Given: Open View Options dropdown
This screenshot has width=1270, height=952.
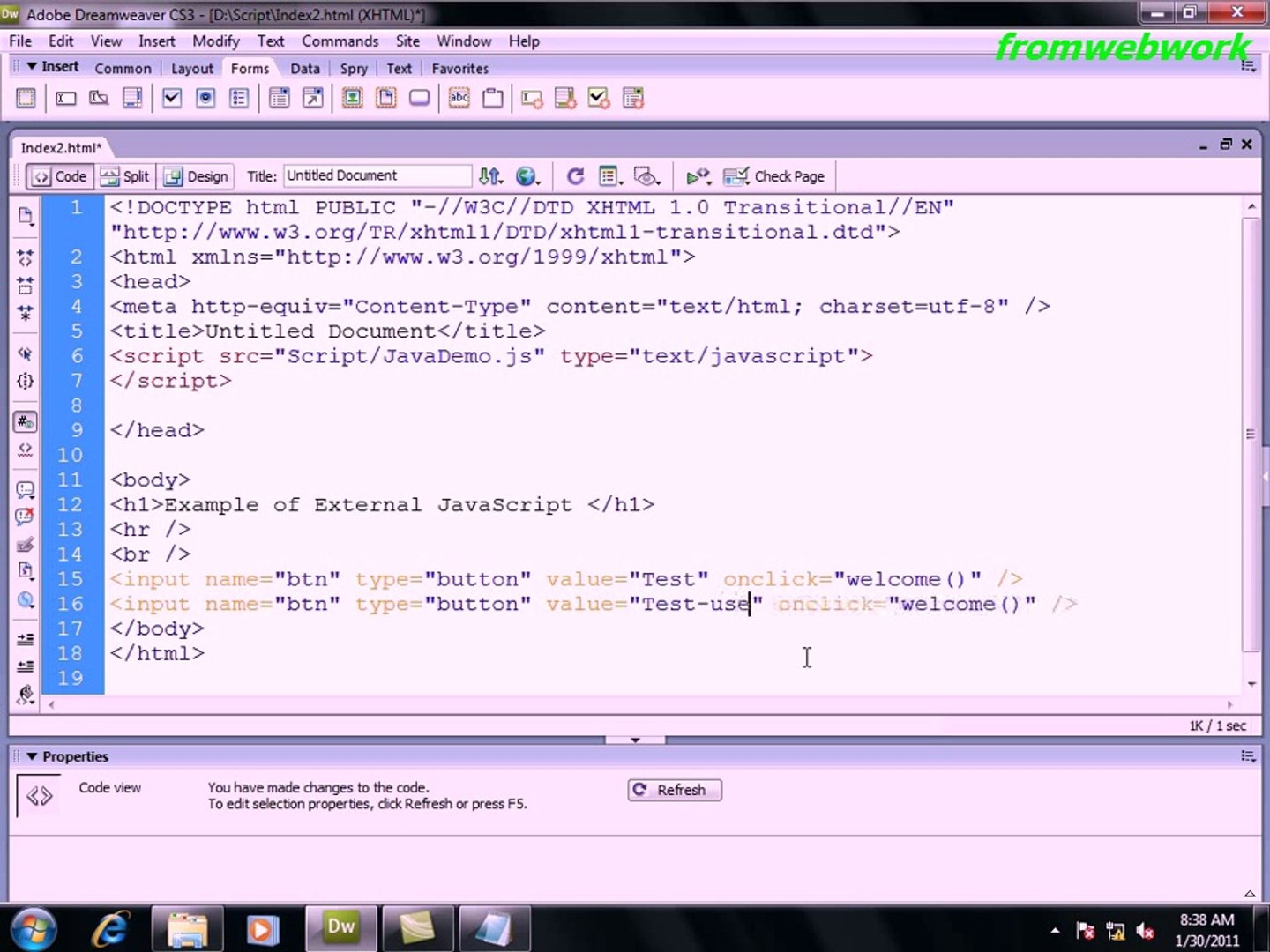Looking at the screenshot, I should point(610,176).
